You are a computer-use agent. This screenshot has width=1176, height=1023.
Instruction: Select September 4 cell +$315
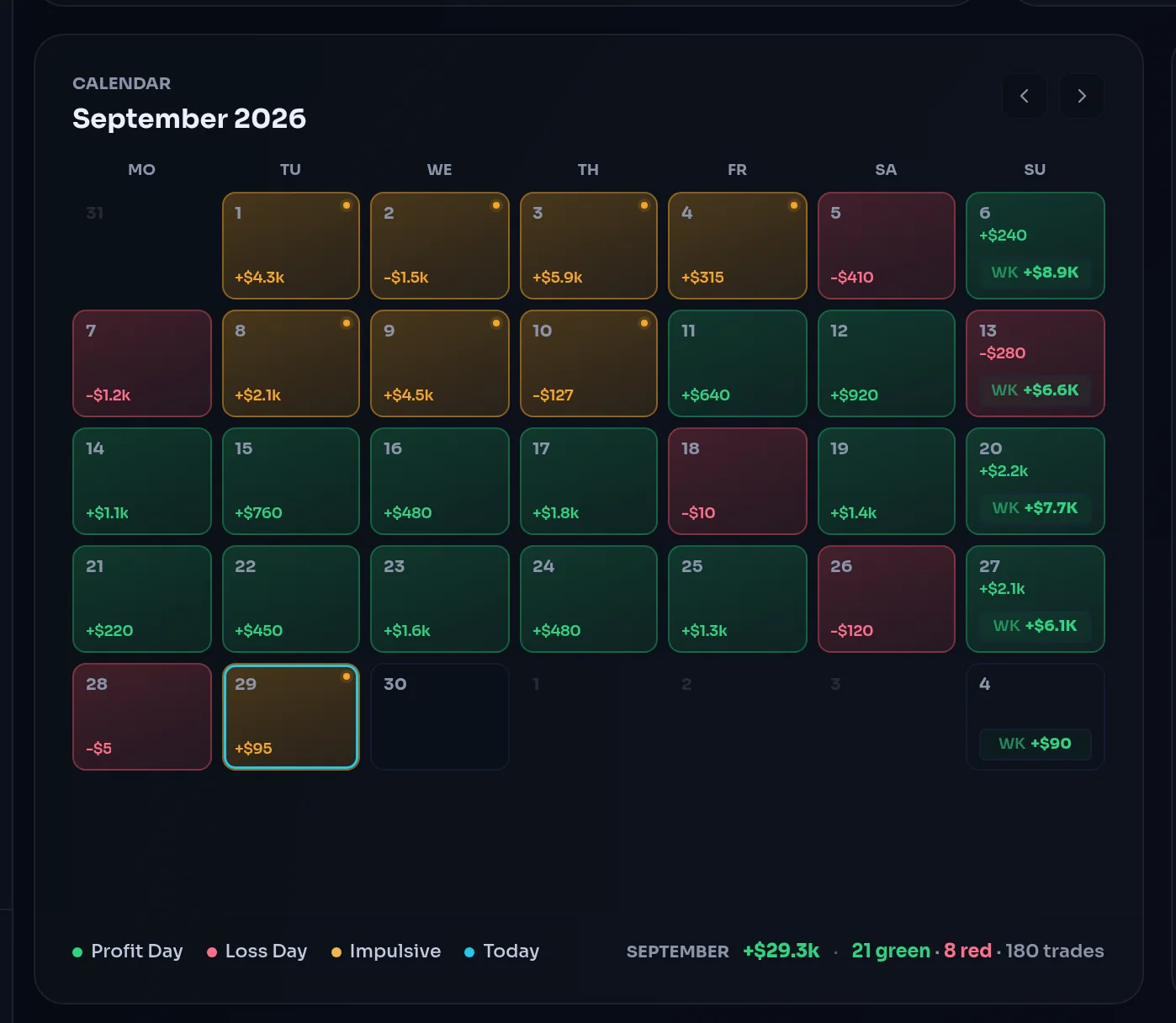(x=738, y=246)
